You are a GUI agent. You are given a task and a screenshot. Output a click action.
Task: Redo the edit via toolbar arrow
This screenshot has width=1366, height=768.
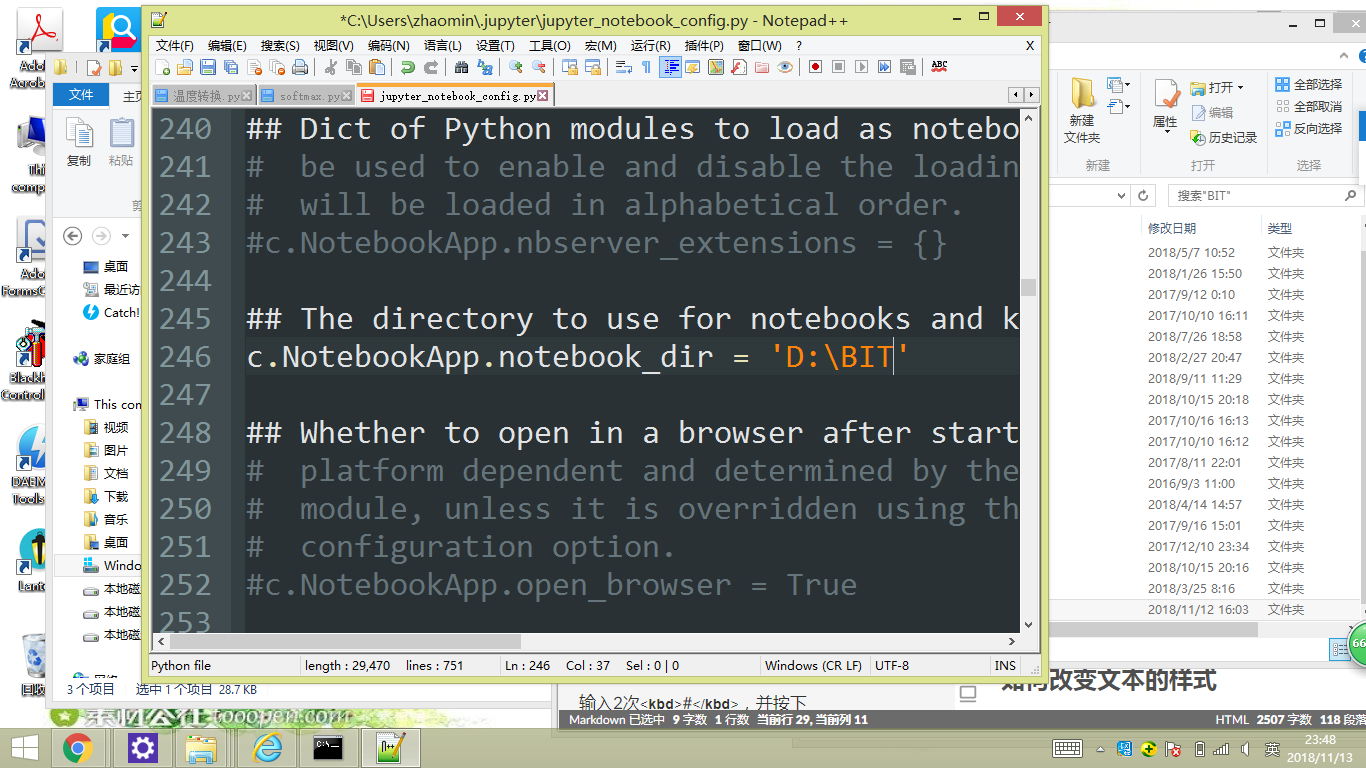tap(431, 67)
